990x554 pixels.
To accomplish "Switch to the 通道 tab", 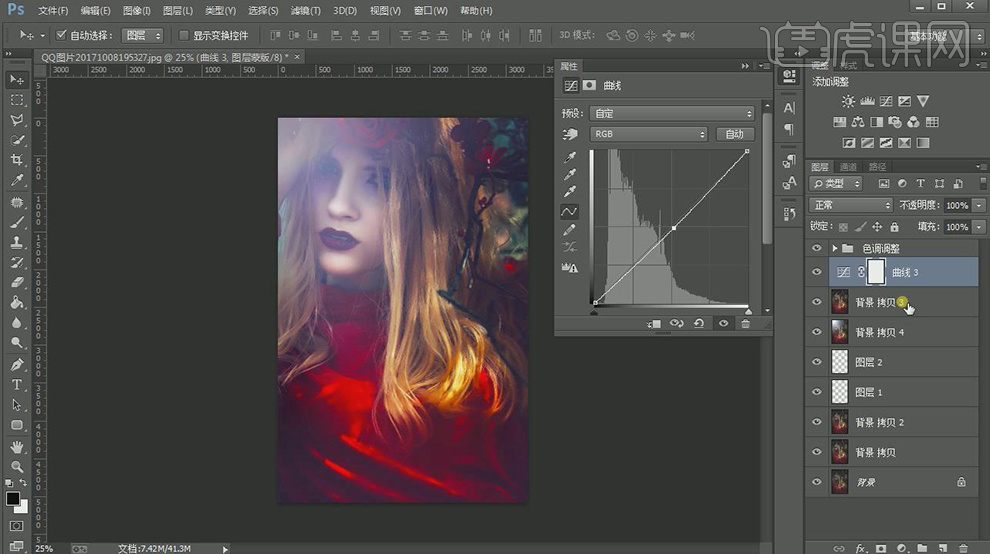I will point(848,167).
